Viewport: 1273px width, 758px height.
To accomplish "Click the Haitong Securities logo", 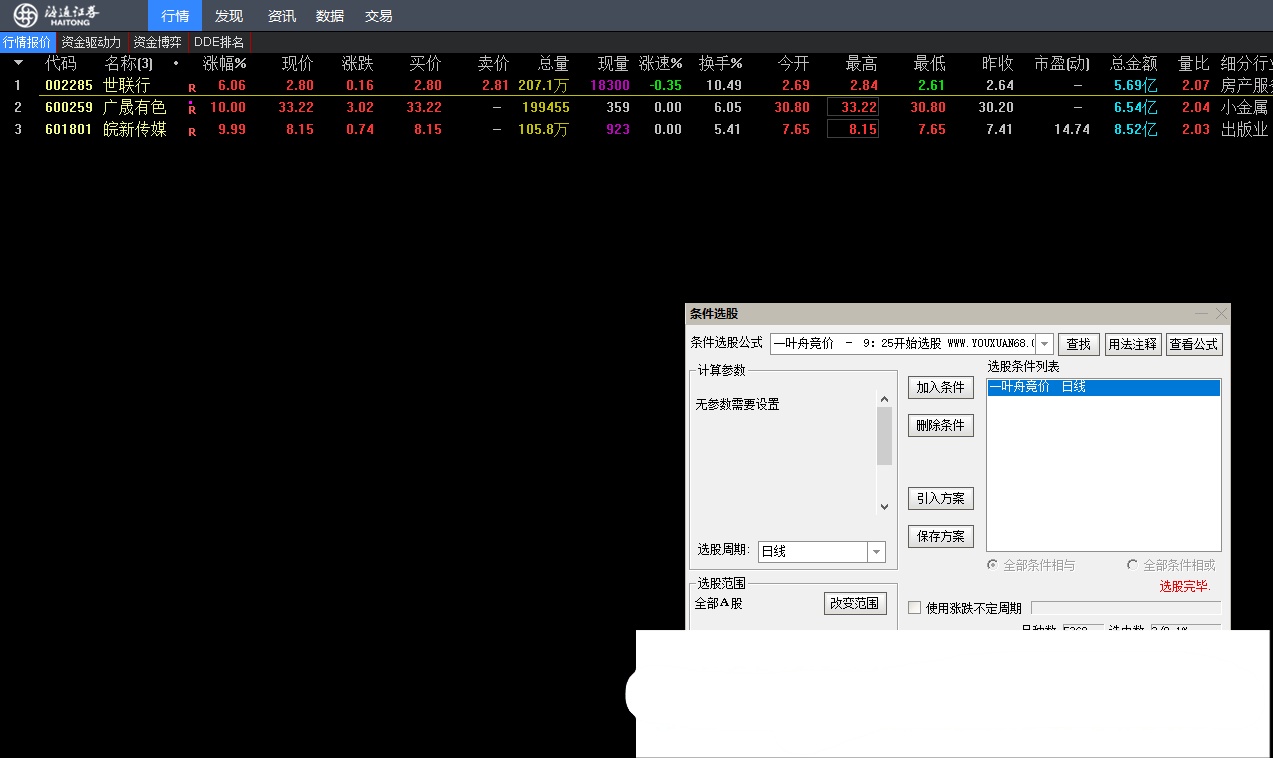I will pos(56,15).
